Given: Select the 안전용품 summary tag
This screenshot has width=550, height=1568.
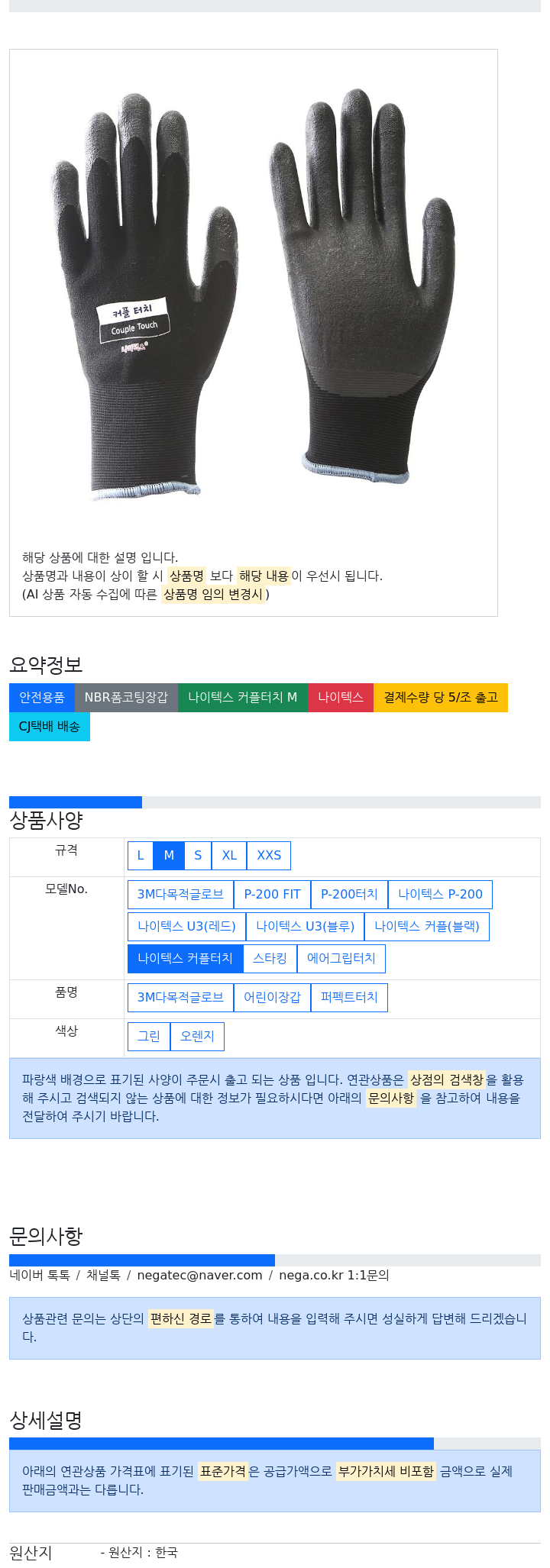Looking at the screenshot, I should pyautogui.click(x=42, y=698).
